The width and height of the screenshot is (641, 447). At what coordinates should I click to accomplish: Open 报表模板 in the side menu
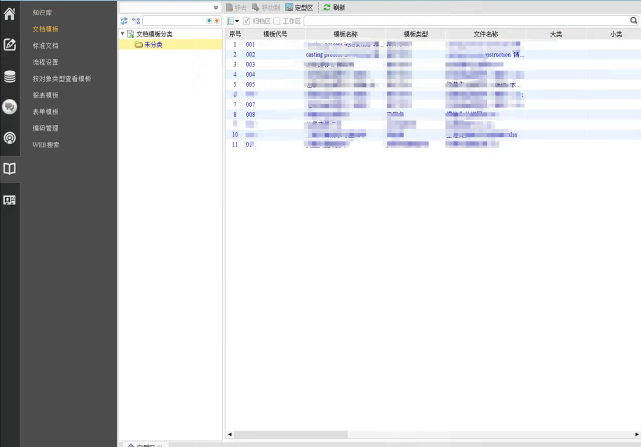(x=45, y=95)
